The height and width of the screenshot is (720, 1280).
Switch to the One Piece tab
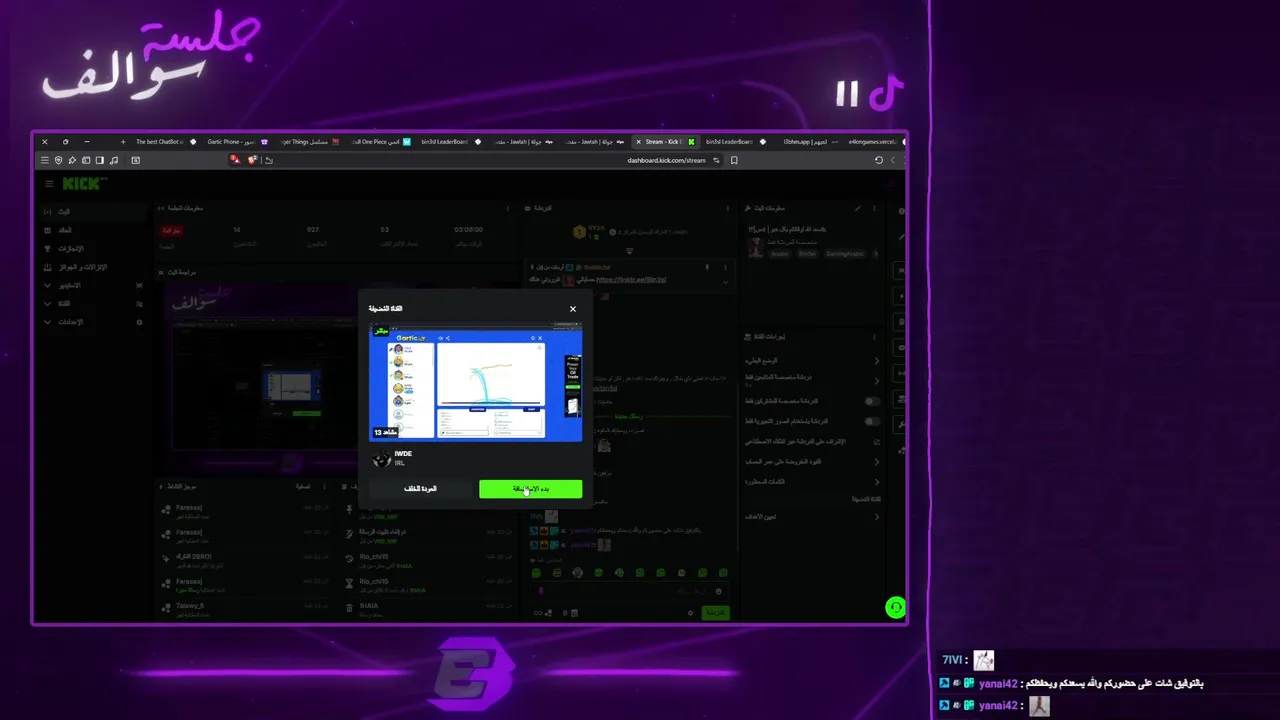click(382, 142)
